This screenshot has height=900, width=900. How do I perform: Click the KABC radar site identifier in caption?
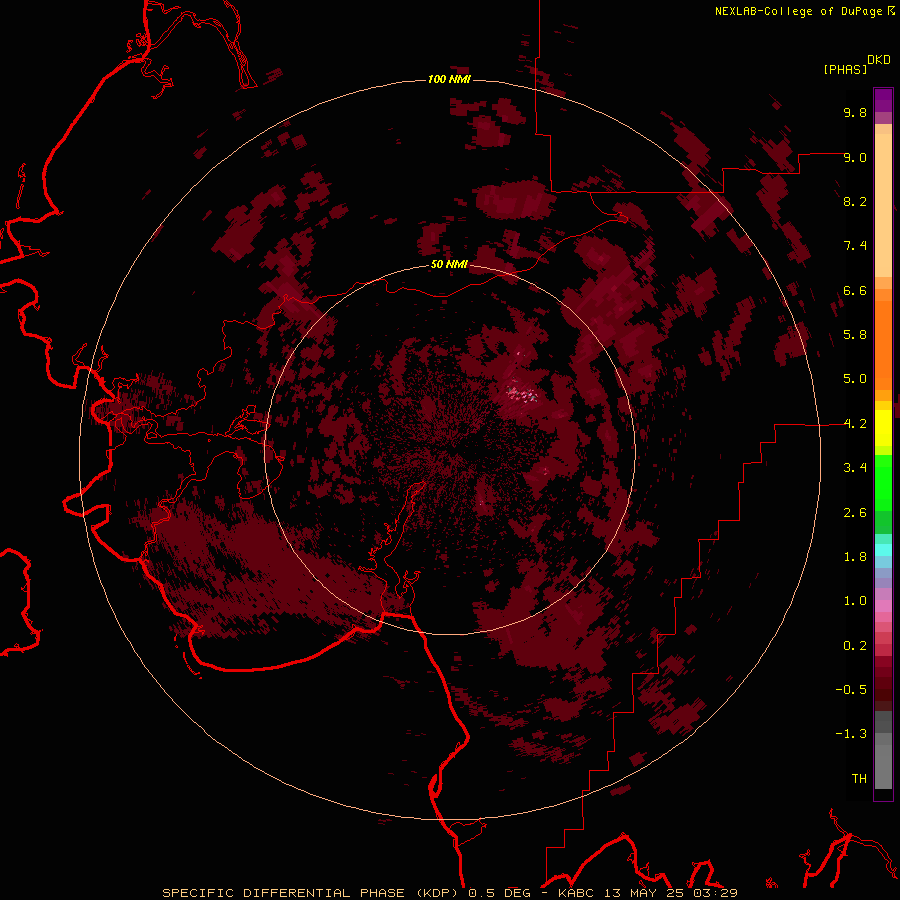click(x=576, y=893)
